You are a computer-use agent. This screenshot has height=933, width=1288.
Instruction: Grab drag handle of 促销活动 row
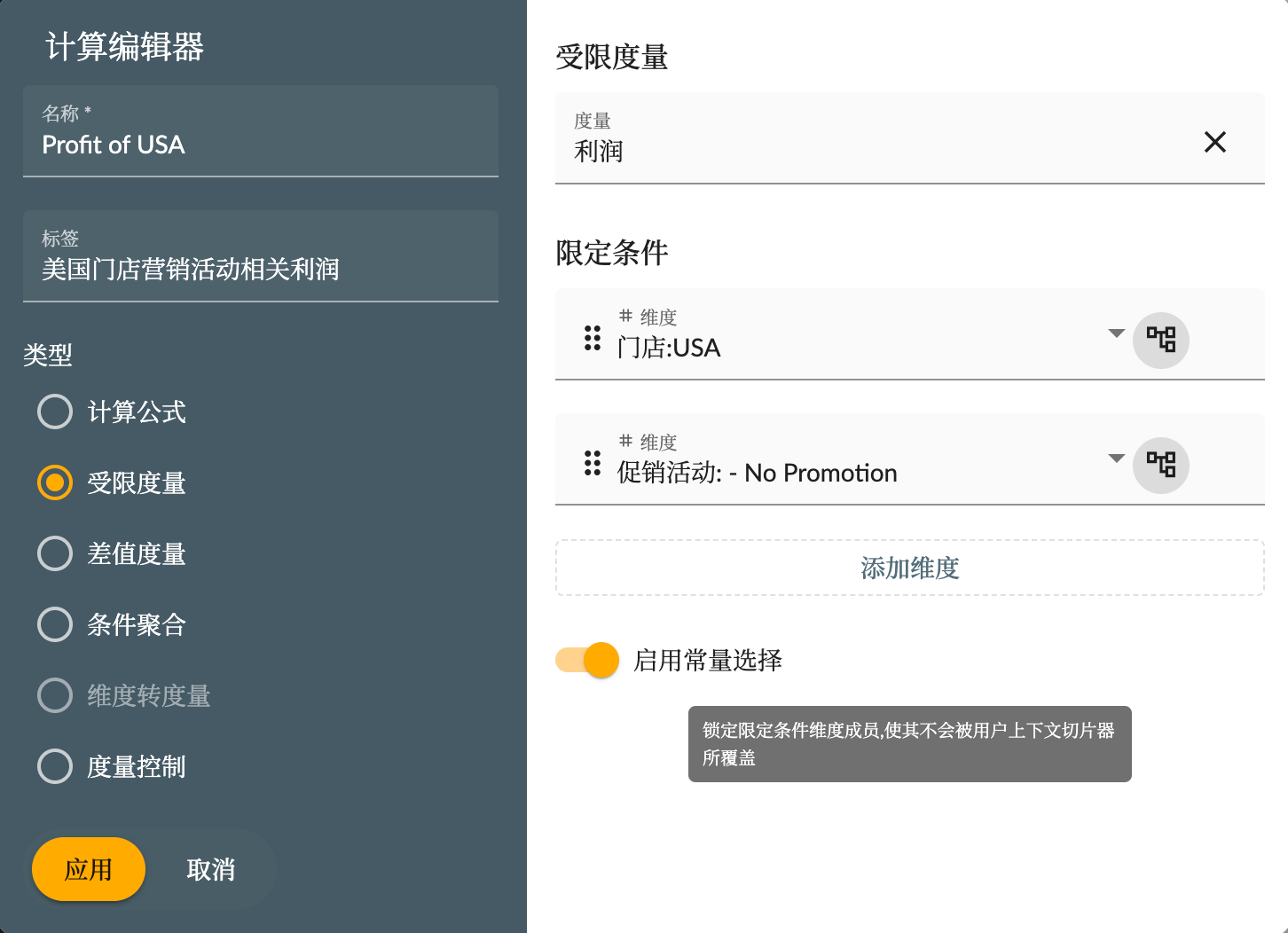point(593,463)
